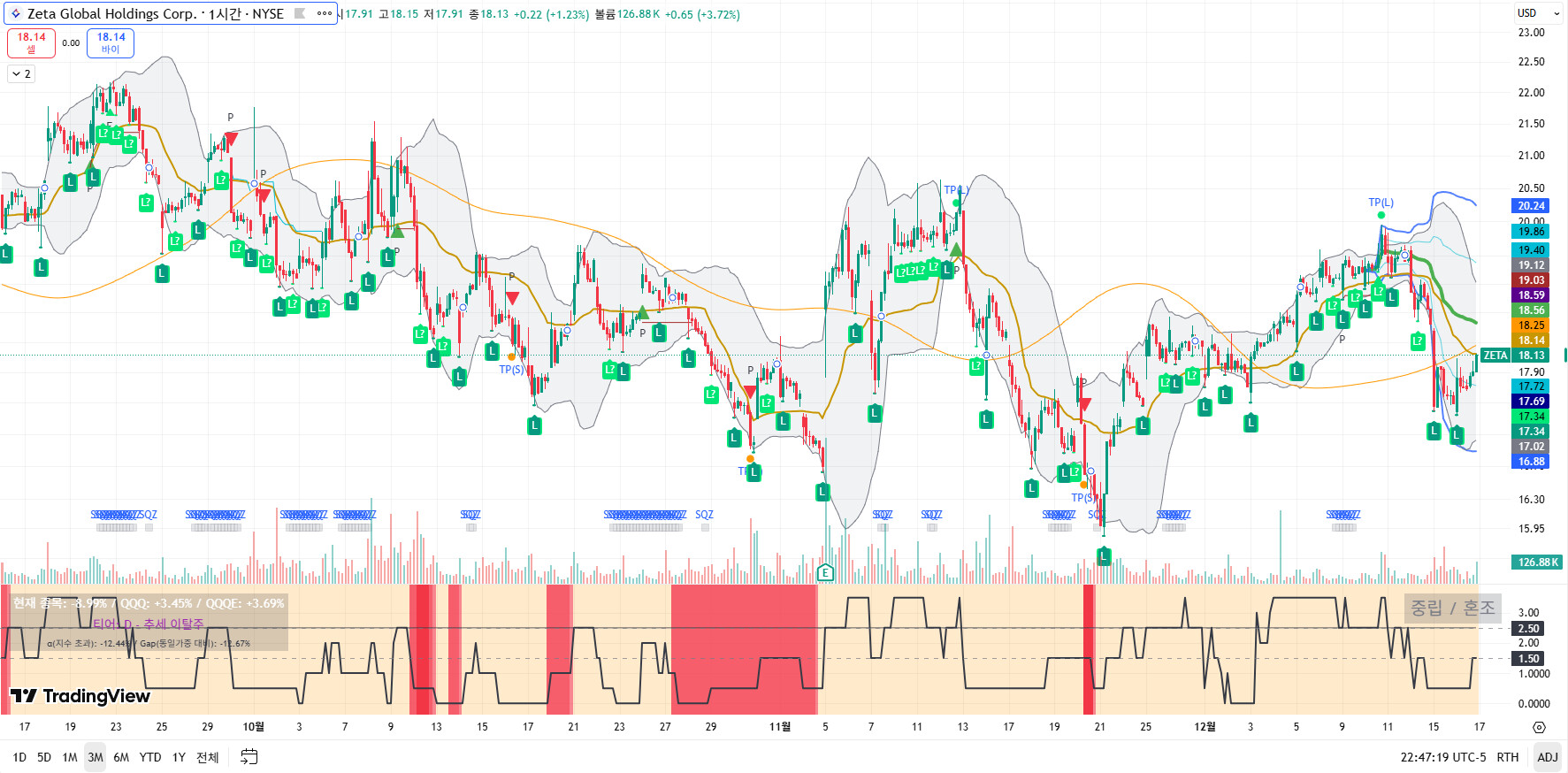Click the 17.69 dark blue price label
Image resolution: width=1568 pixels, height=773 pixels.
(x=1531, y=402)
